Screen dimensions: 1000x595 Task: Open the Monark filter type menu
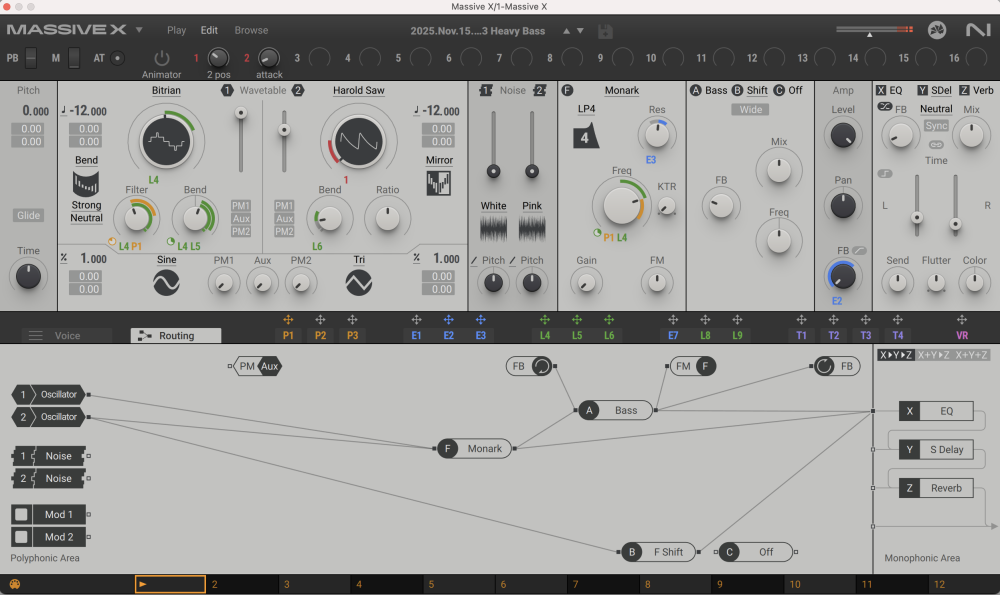point(621,91)
